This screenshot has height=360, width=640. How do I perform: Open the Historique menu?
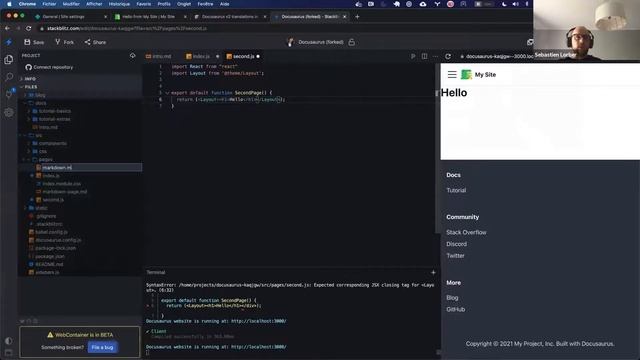(119, 4)
